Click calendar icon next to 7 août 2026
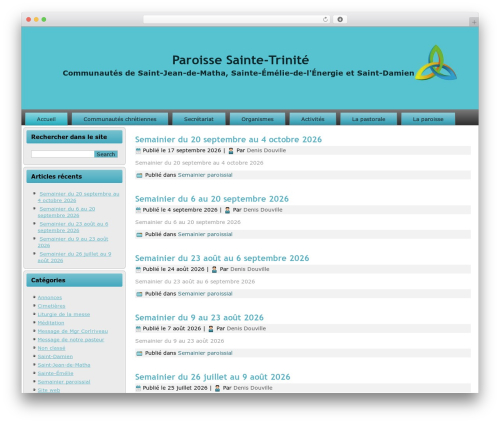 (138, 329)
